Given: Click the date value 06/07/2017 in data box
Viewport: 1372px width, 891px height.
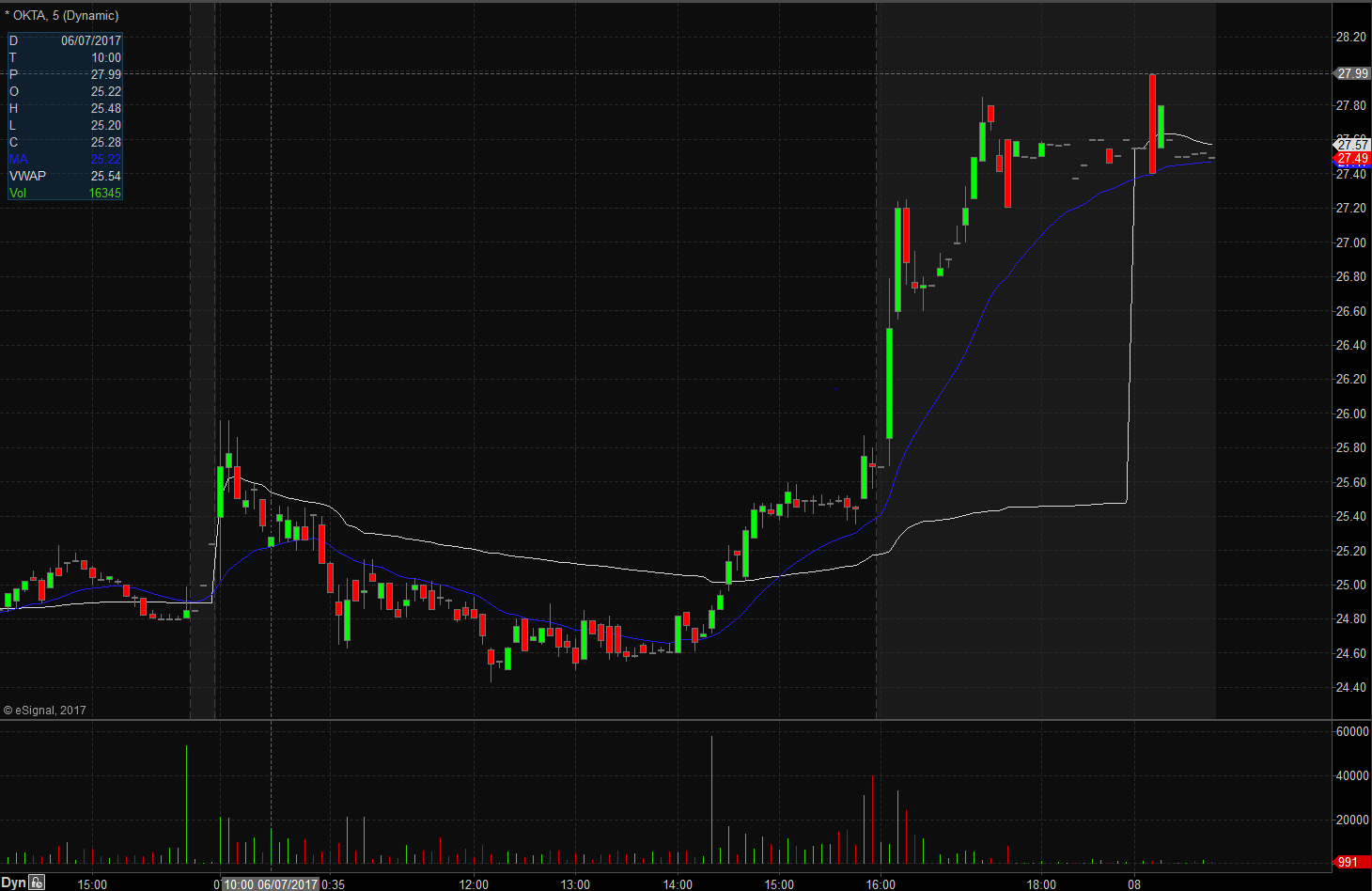Looking at the screenshot, I should 91,40.
